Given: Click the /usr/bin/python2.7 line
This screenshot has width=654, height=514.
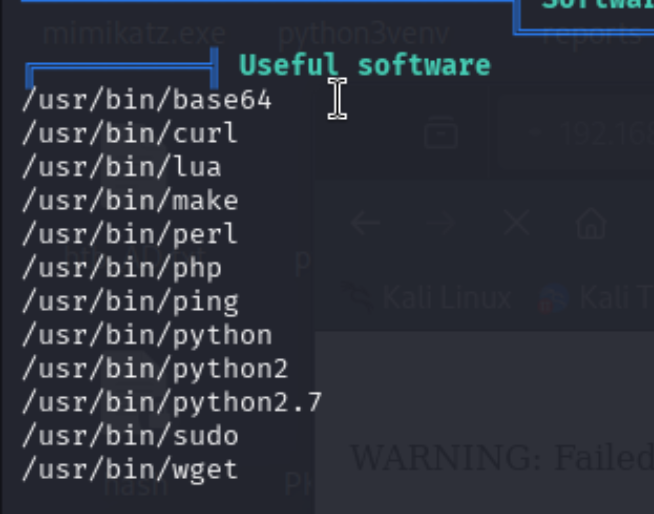Looking at the screenshot, I should 172,403.
